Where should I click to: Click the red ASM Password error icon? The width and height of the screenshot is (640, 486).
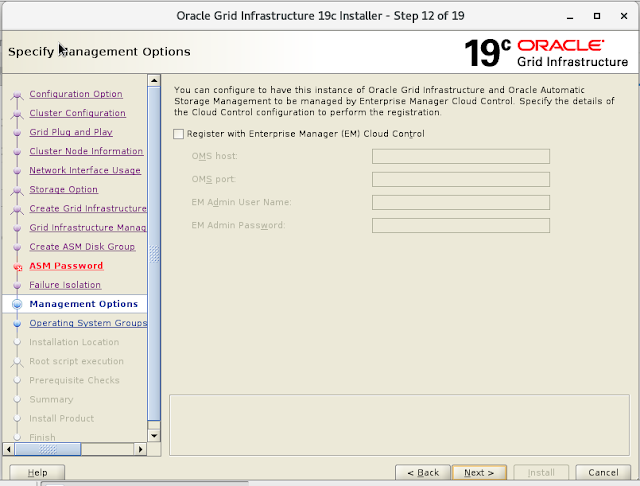pos(18,267)
